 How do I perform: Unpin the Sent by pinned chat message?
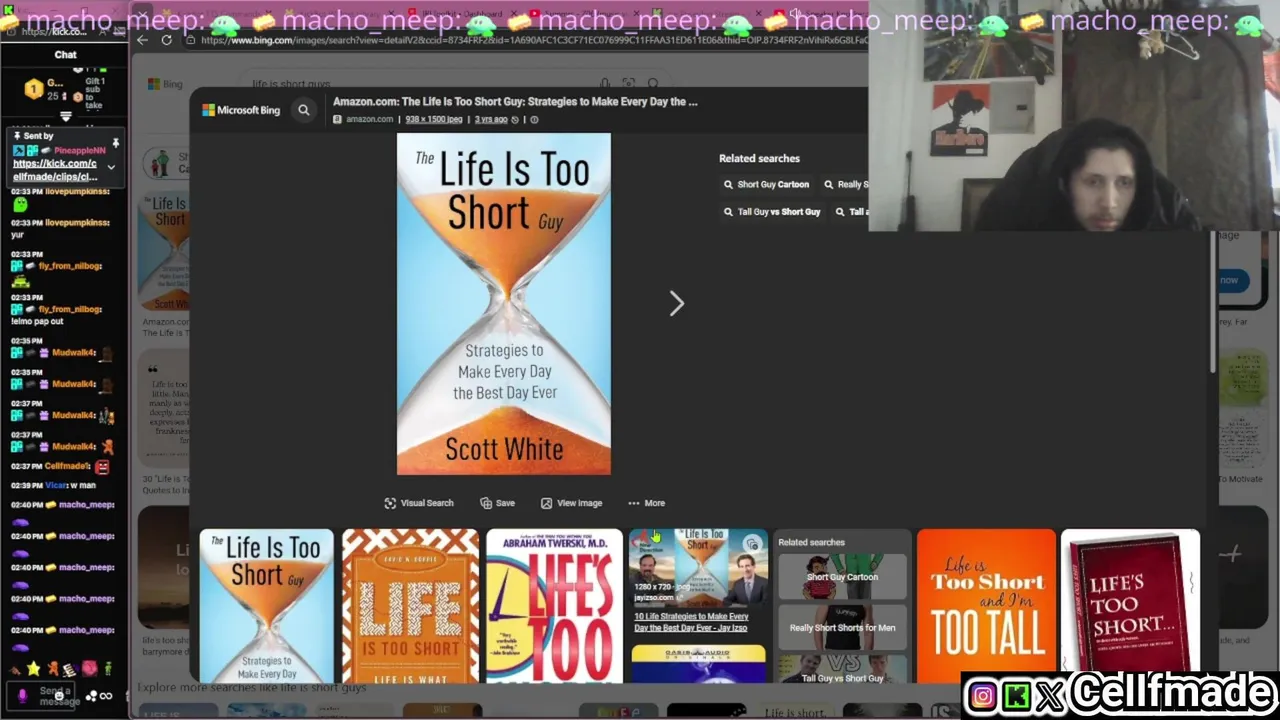click(115, 143)
